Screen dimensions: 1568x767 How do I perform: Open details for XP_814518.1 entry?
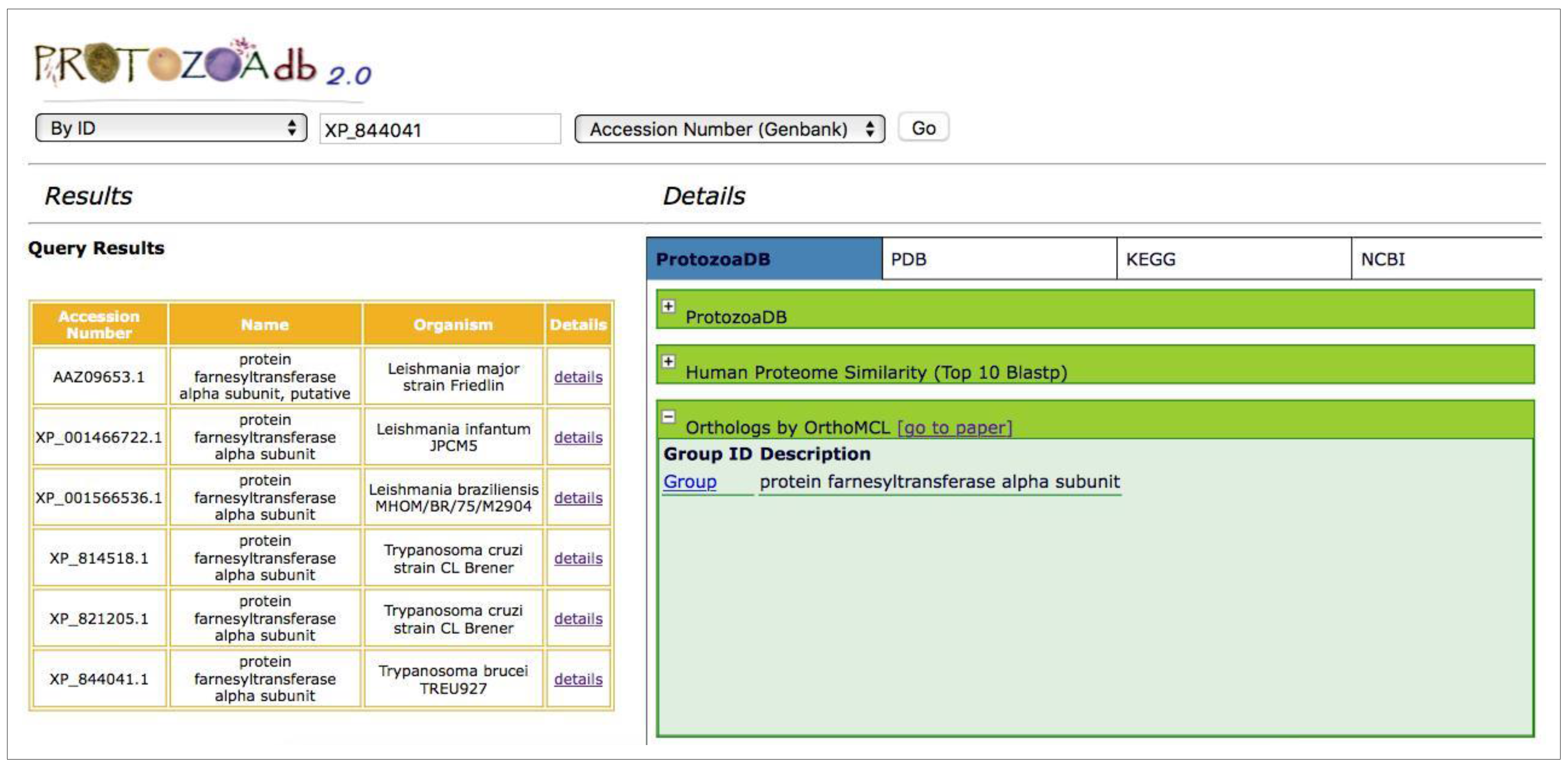pos(578,558)
